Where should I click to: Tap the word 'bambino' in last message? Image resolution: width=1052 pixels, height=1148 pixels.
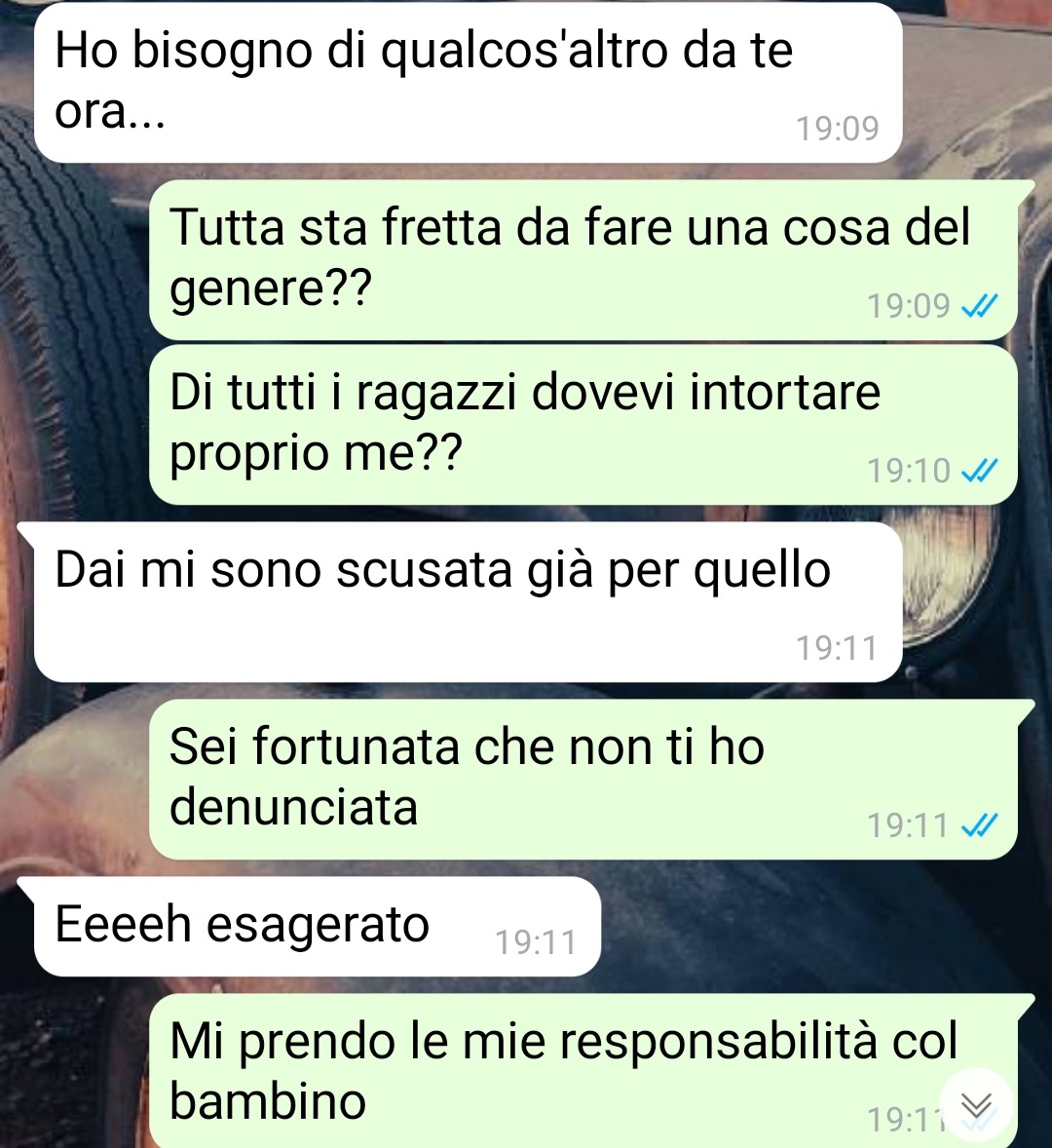(268, 1101)
